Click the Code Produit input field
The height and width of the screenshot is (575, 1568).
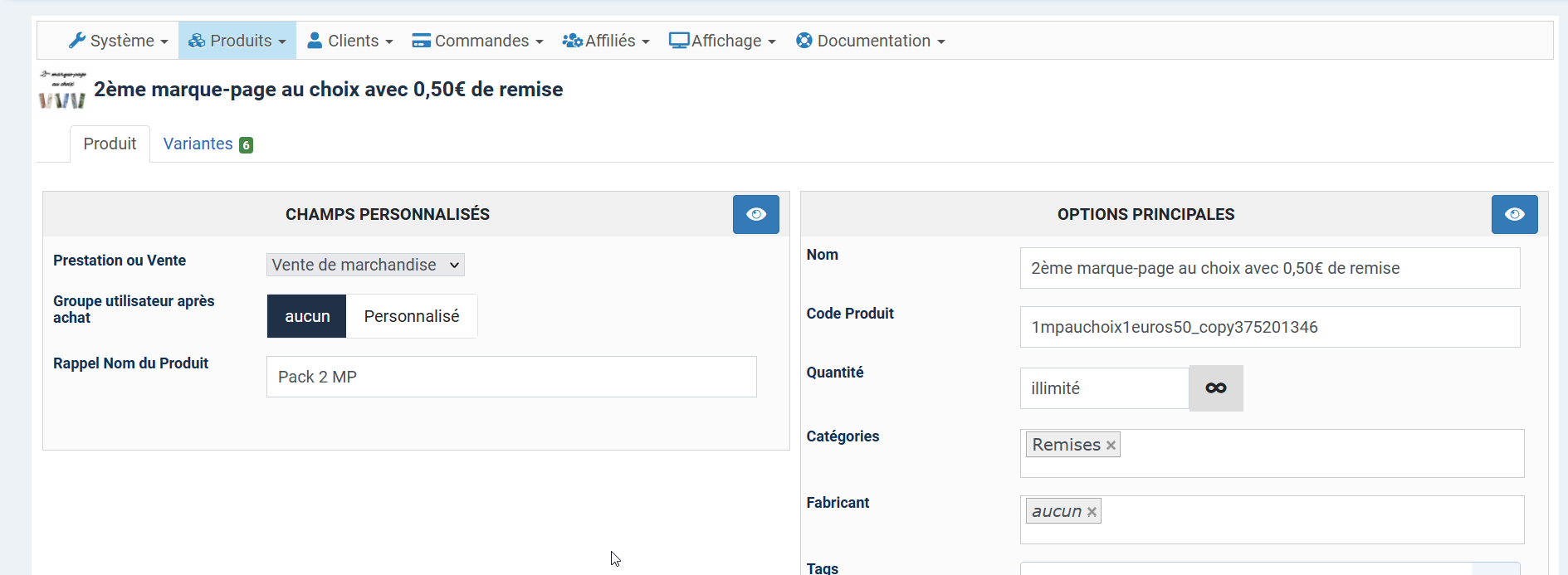[x=1269, y=327]
